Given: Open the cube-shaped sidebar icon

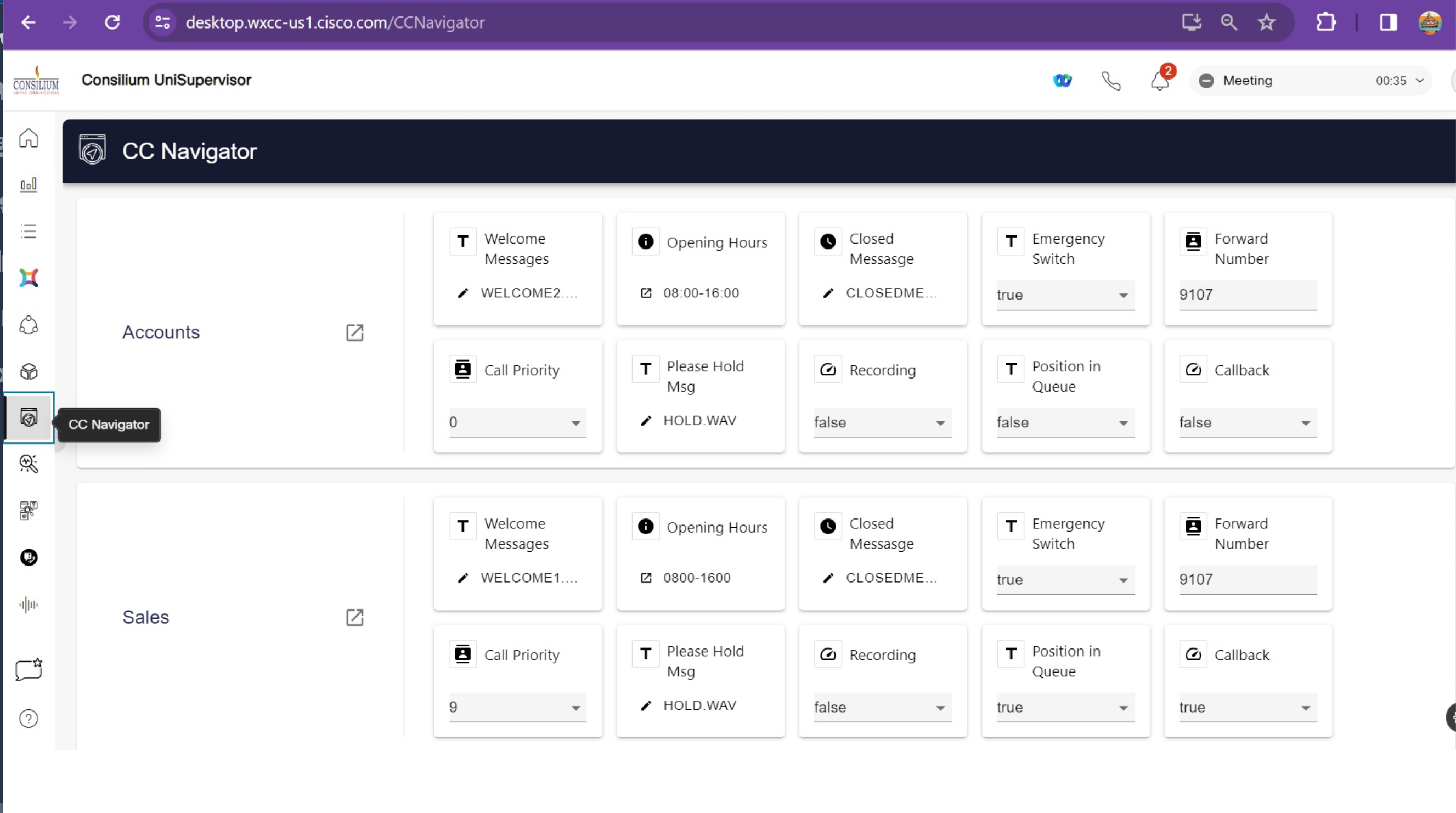Looking at the screenshot, I should click(x=29, y=371).
